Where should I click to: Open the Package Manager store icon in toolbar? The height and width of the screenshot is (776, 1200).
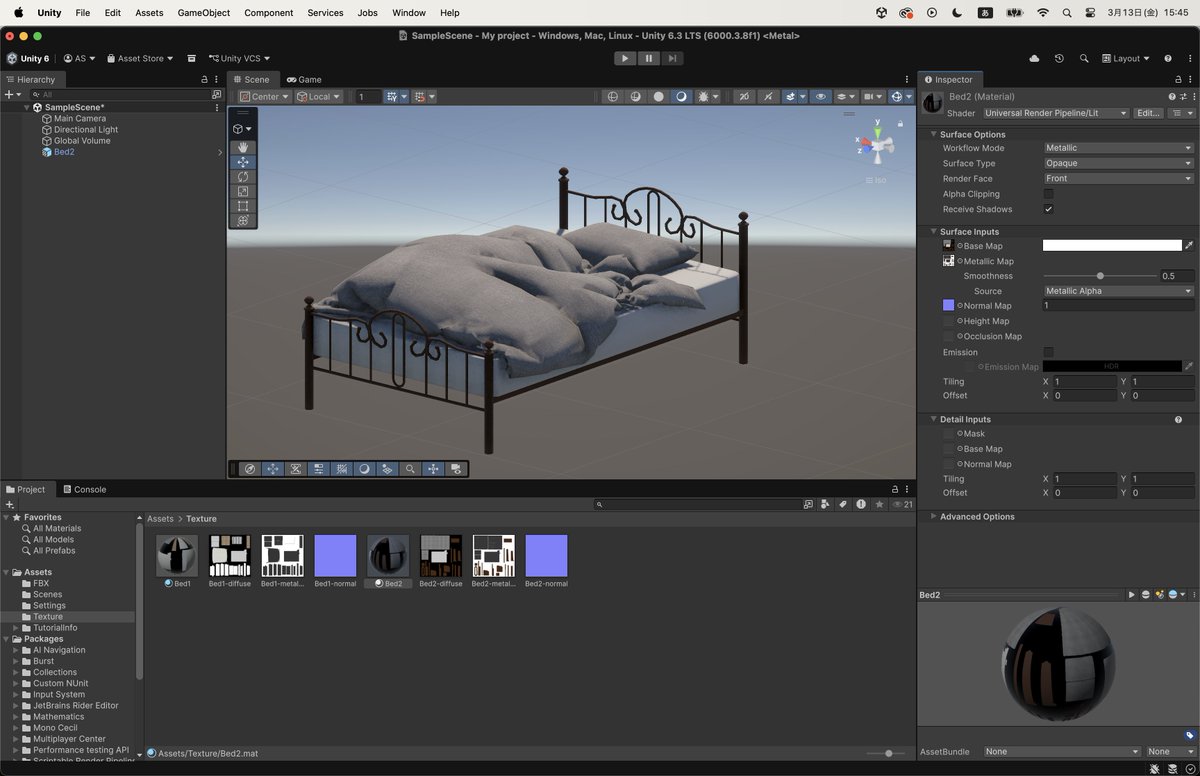[x=191, y=59]
